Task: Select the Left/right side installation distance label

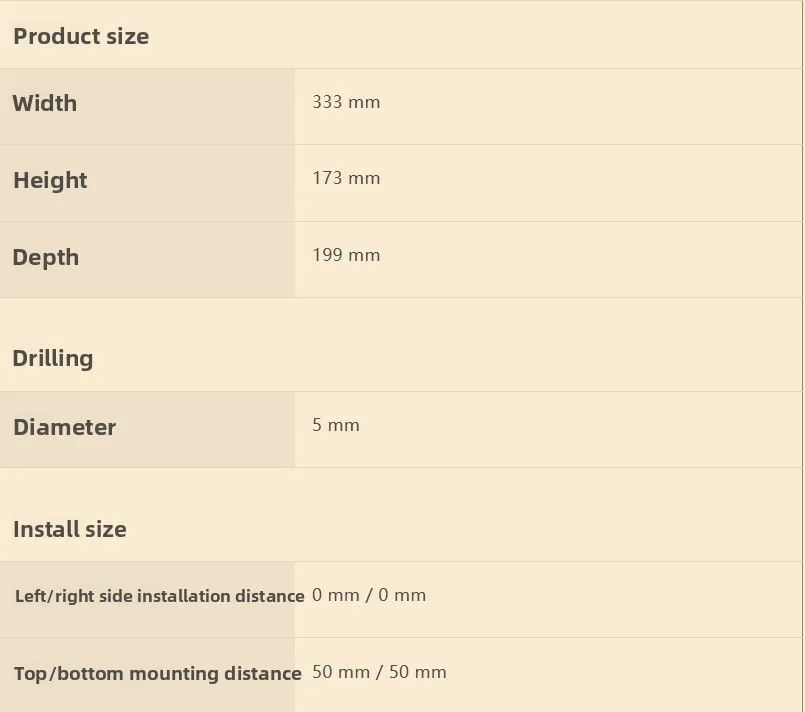Action: [160, 596]
